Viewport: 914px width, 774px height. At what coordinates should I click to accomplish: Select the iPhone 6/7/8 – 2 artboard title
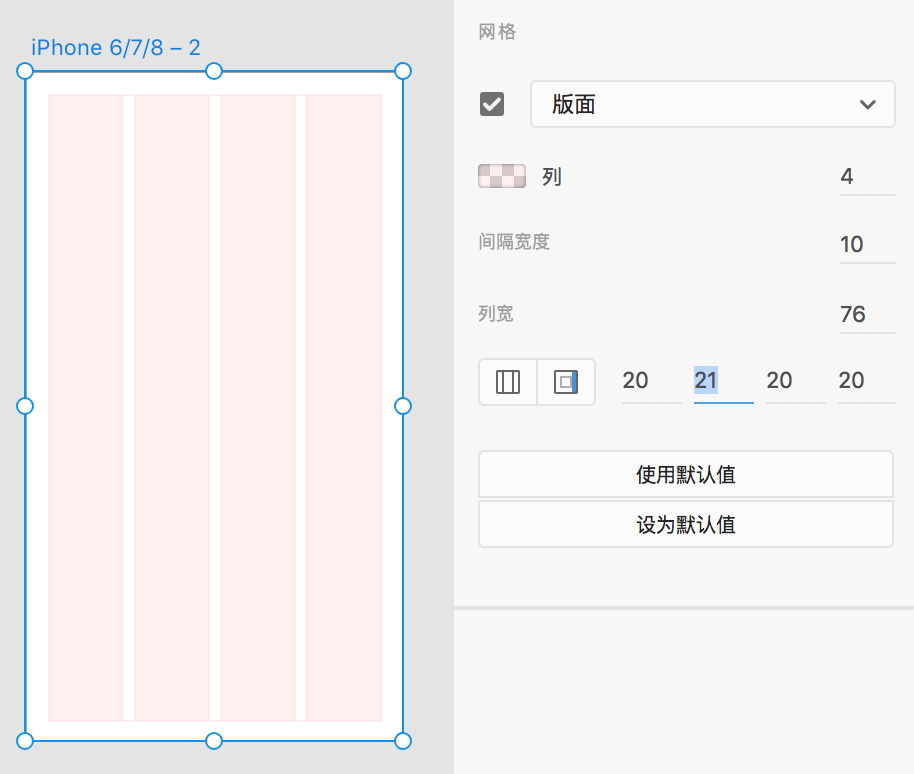(116, 47)
